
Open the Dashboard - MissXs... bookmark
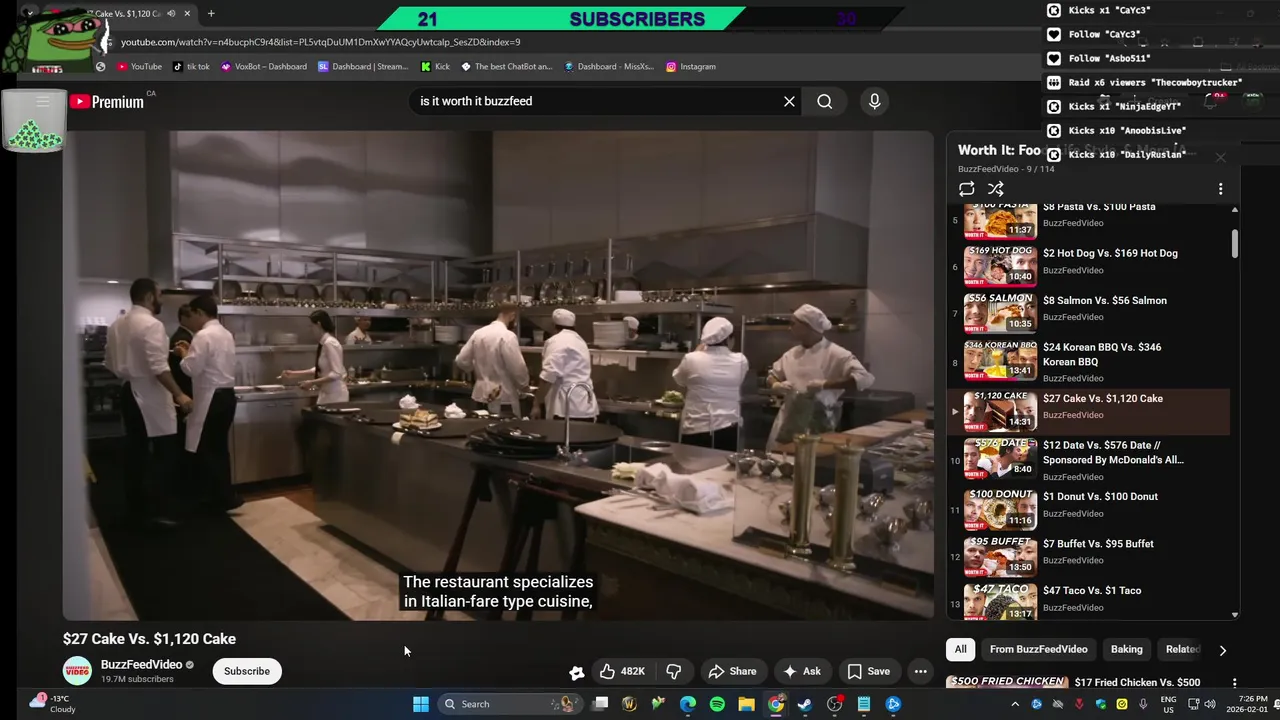coord(608,66)
